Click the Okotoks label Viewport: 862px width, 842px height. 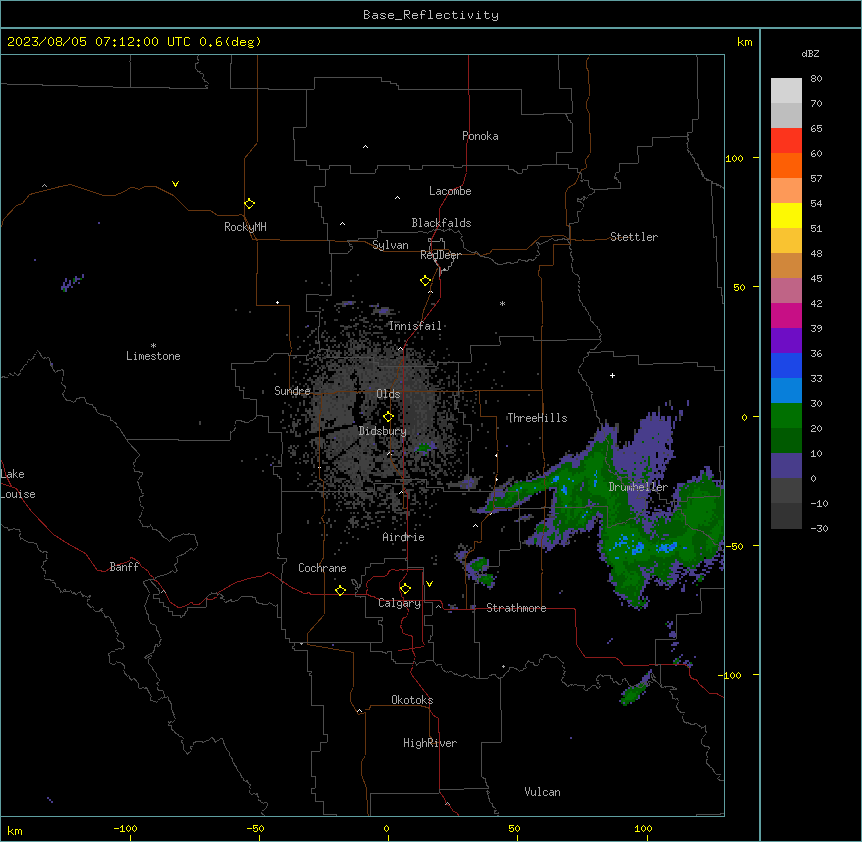[x=412, y=700]
